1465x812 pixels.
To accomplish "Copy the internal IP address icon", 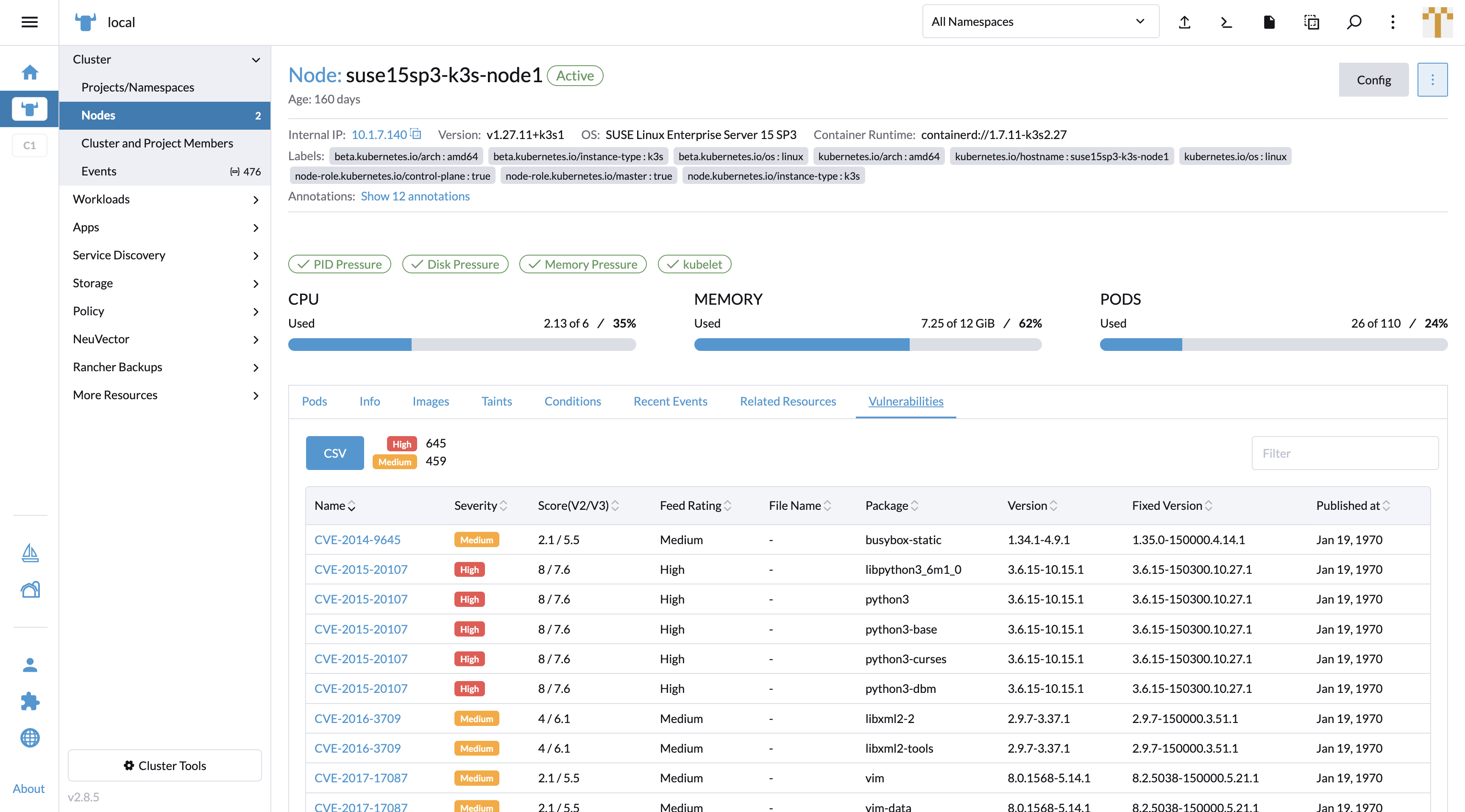I will pos(416,134).
